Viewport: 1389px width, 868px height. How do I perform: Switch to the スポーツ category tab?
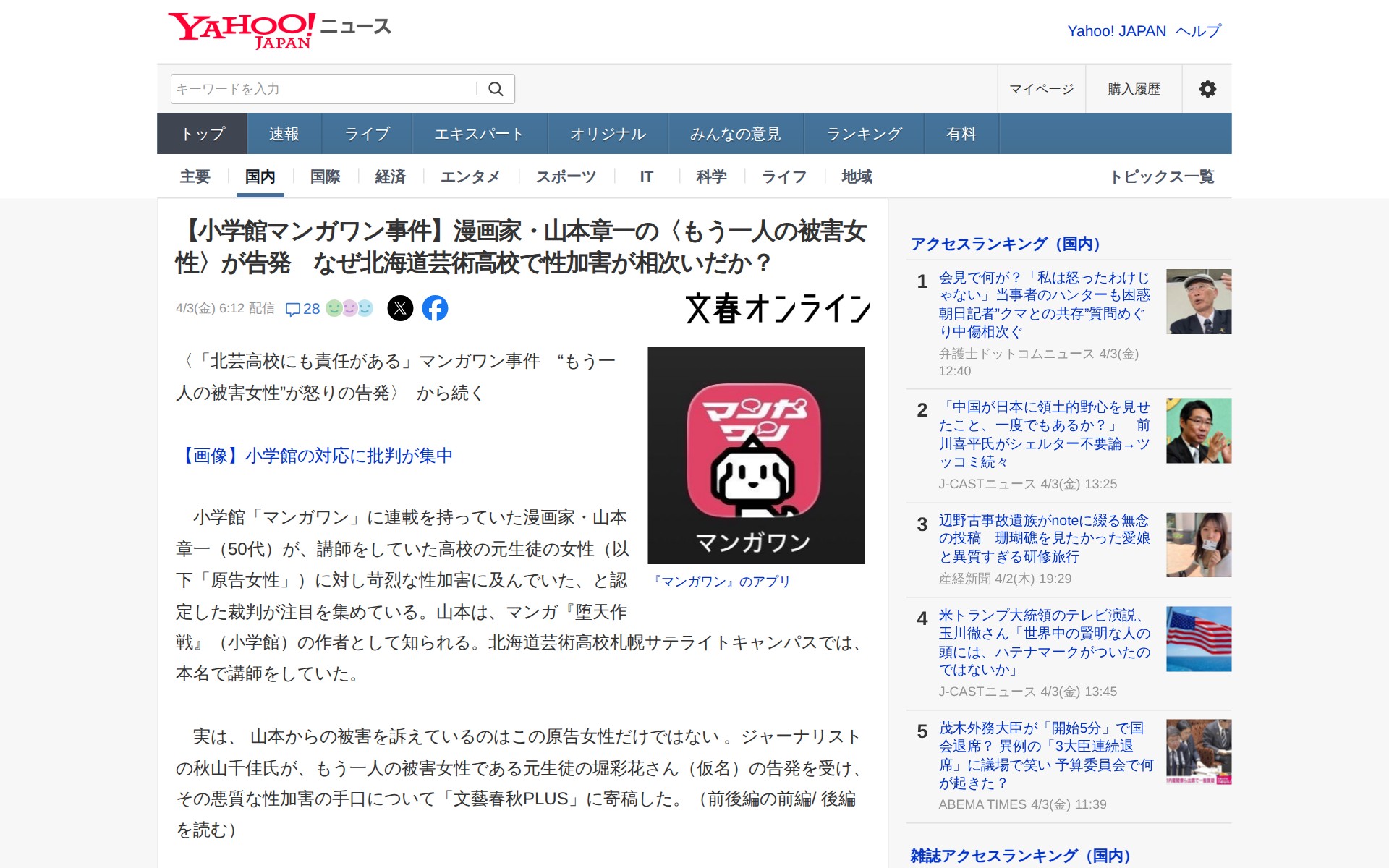coord(566,176)
